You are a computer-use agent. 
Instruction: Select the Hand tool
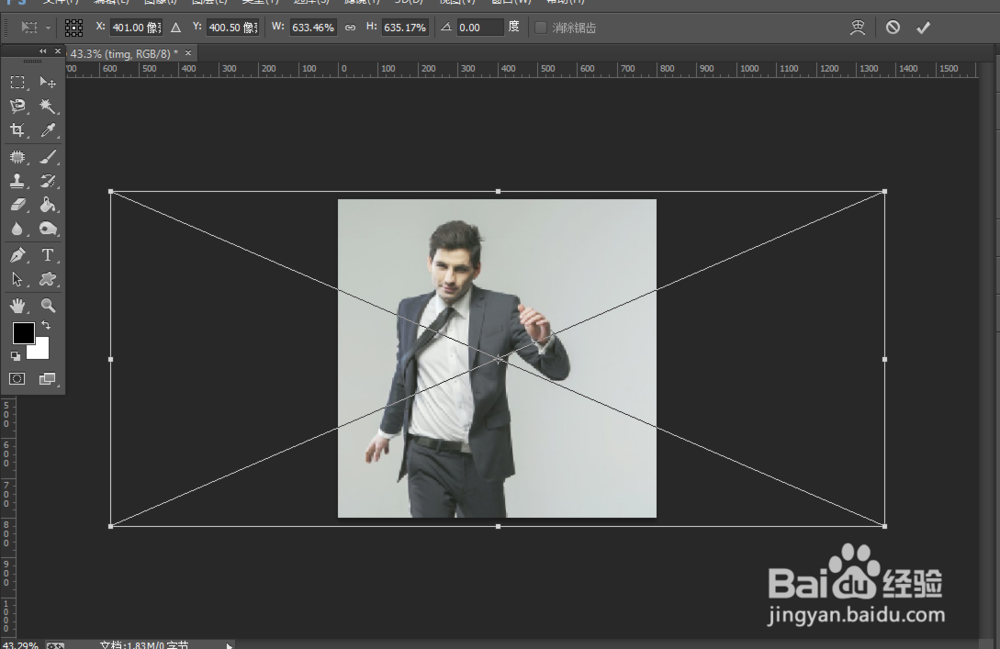click(17, 305)
